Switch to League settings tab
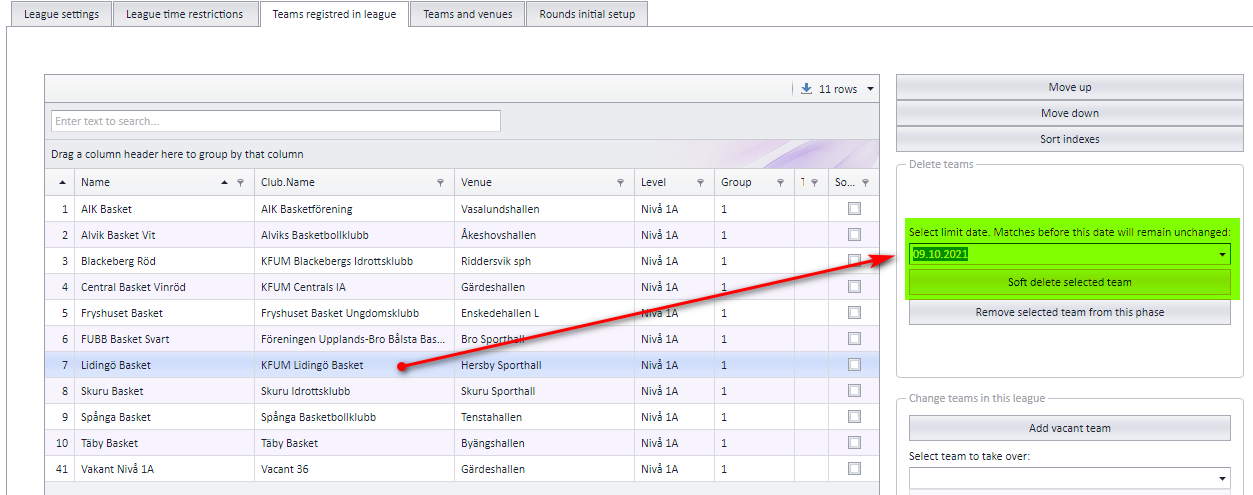Viewport: 1253px width, 495px height. coord(61,14)
